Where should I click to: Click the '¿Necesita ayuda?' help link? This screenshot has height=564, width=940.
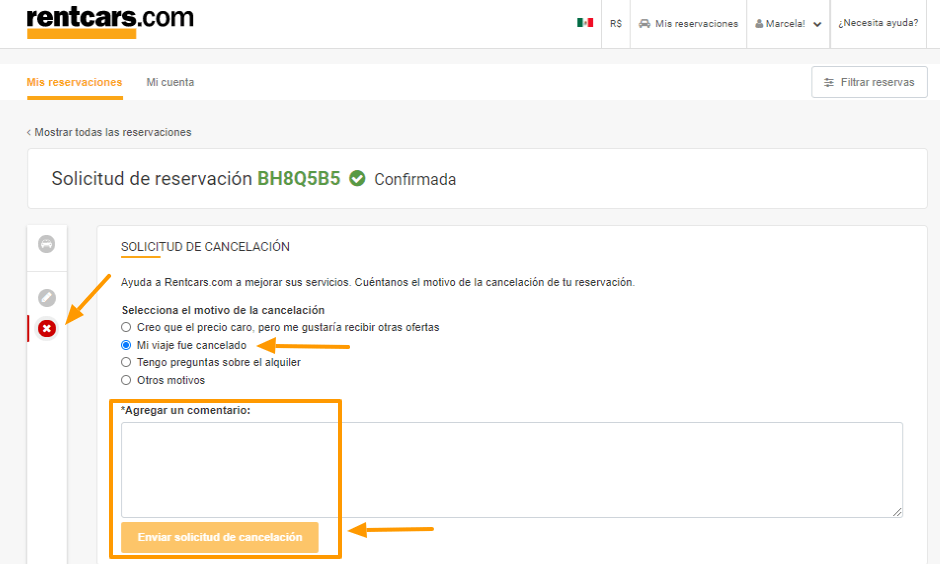tap(877, 23)
